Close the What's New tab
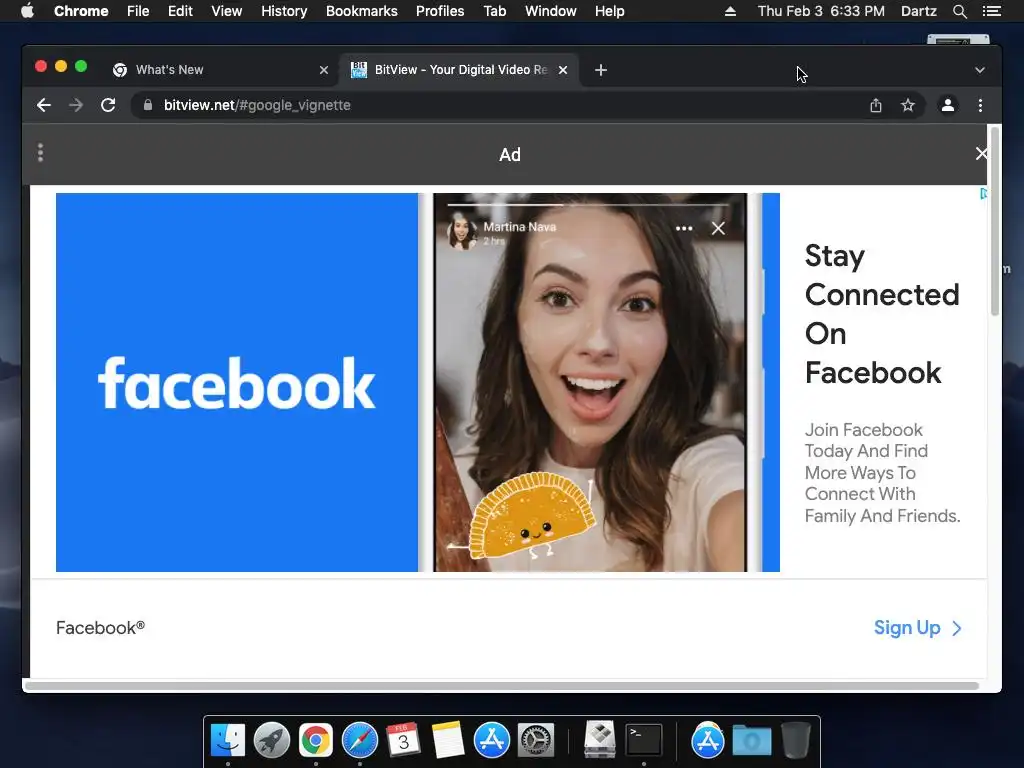Screen dimensions: 1024x768 324,70
